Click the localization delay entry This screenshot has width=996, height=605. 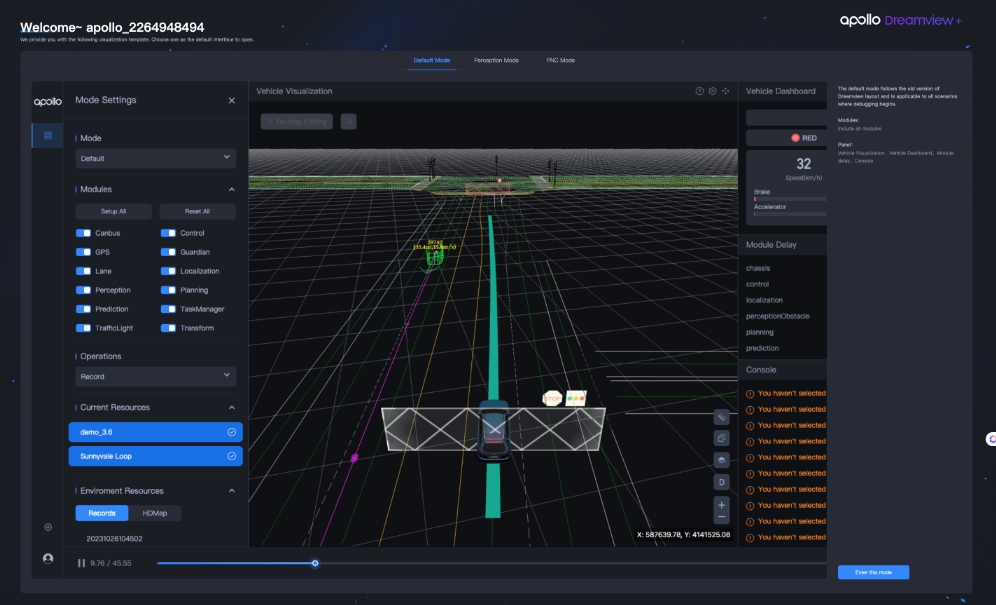pos(764,301)
